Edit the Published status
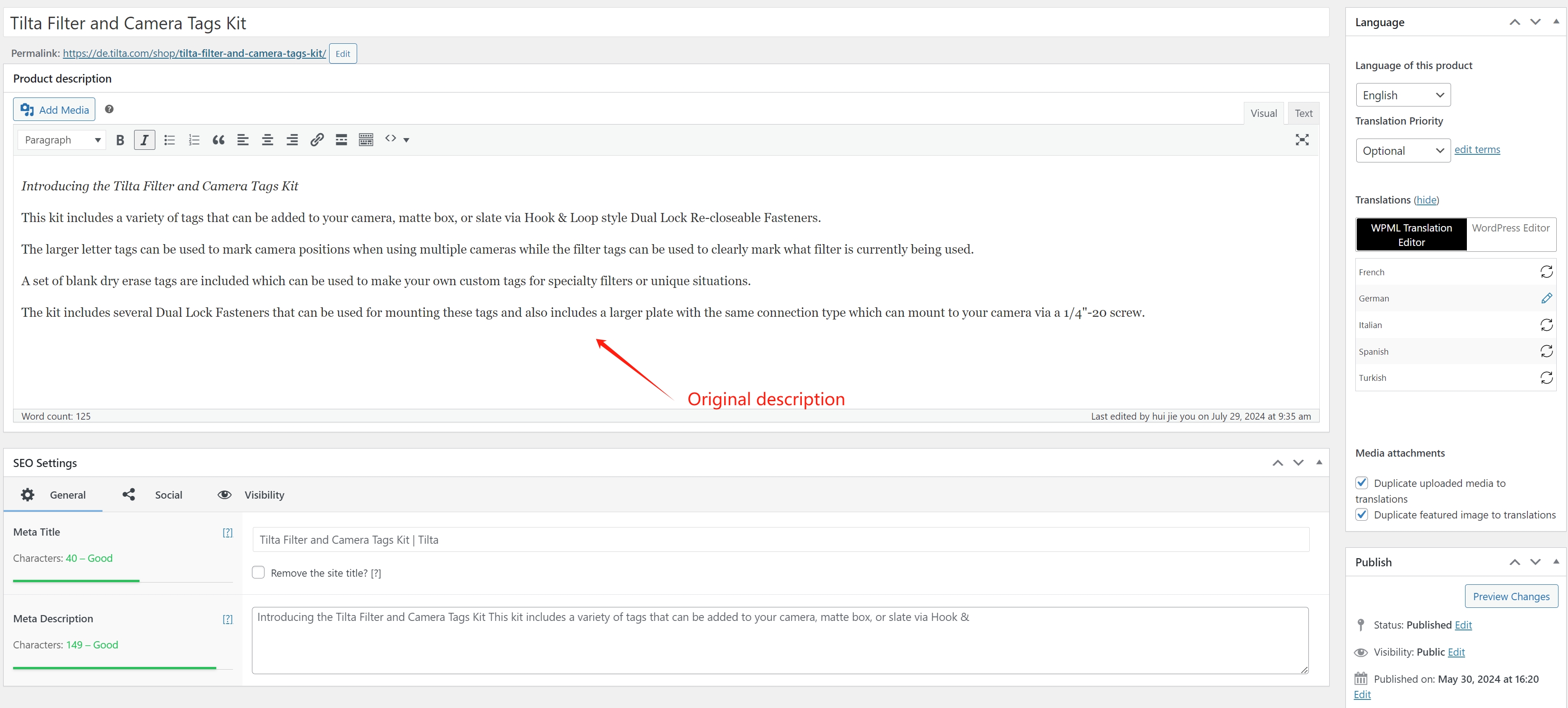The height and width of the screenshot is (708, 1568). coord(1463,625)
